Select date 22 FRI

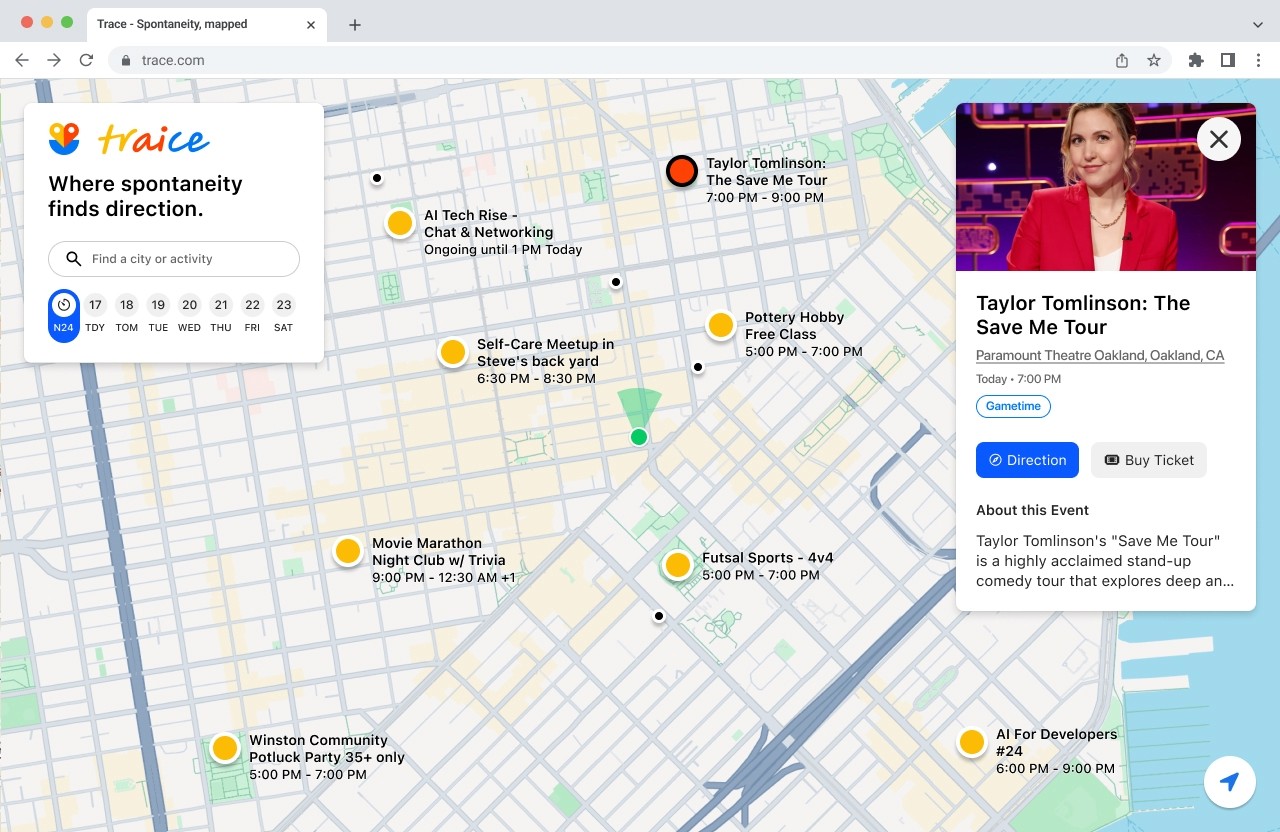[x=252, y=315]
